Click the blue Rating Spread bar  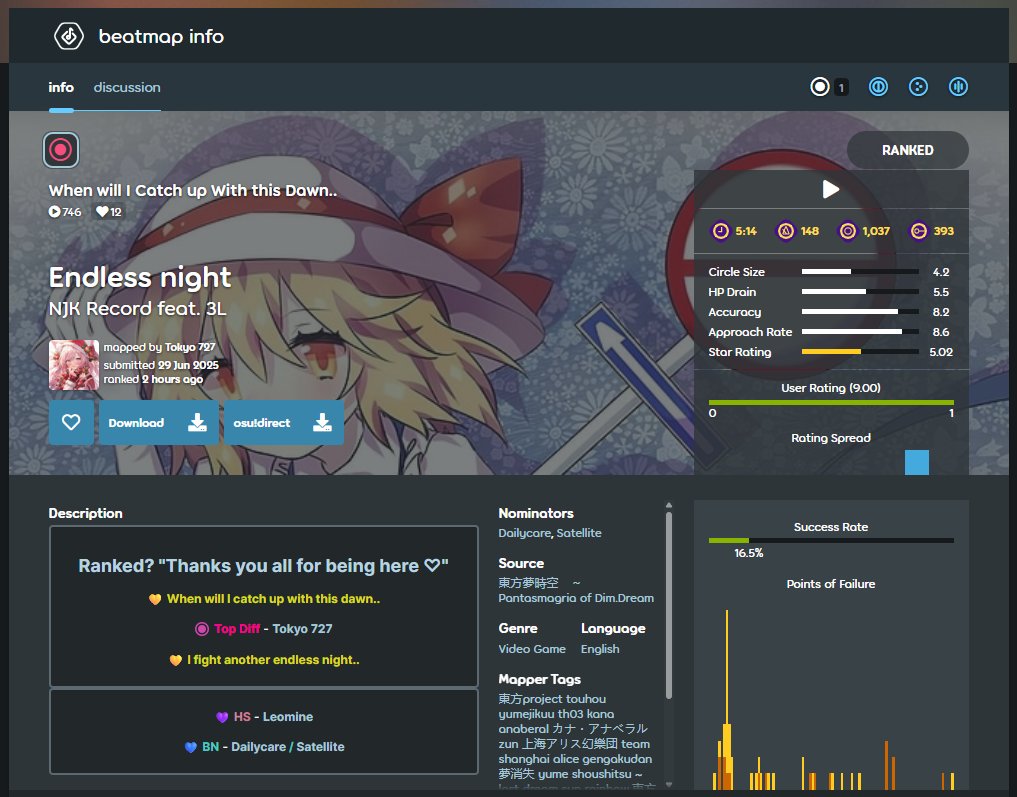pos(916,462)
